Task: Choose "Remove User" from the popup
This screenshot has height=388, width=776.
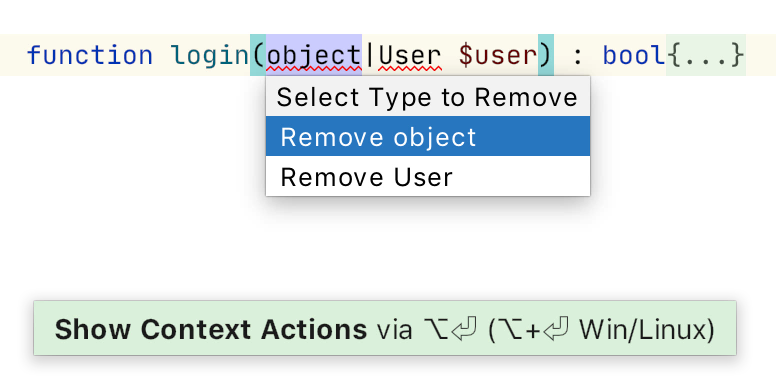Action: point(428,176)
